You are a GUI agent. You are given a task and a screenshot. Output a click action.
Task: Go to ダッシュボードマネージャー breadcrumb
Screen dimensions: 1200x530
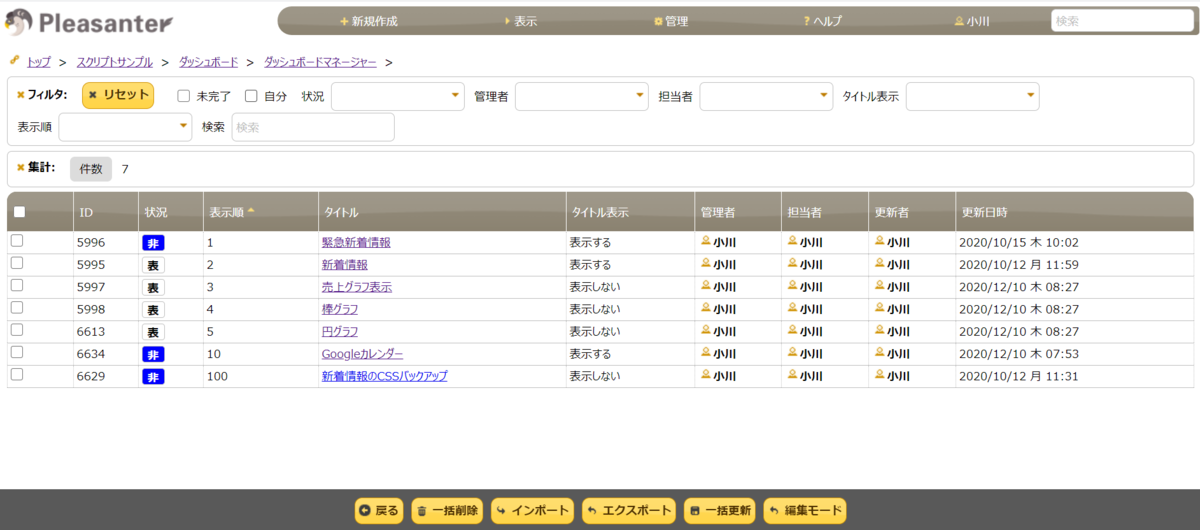click(x=320, y=62)
